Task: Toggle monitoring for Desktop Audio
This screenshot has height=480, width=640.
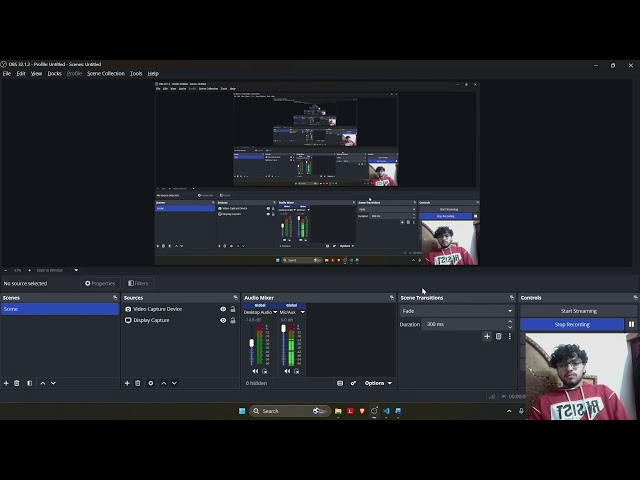Action: (264, 371)
